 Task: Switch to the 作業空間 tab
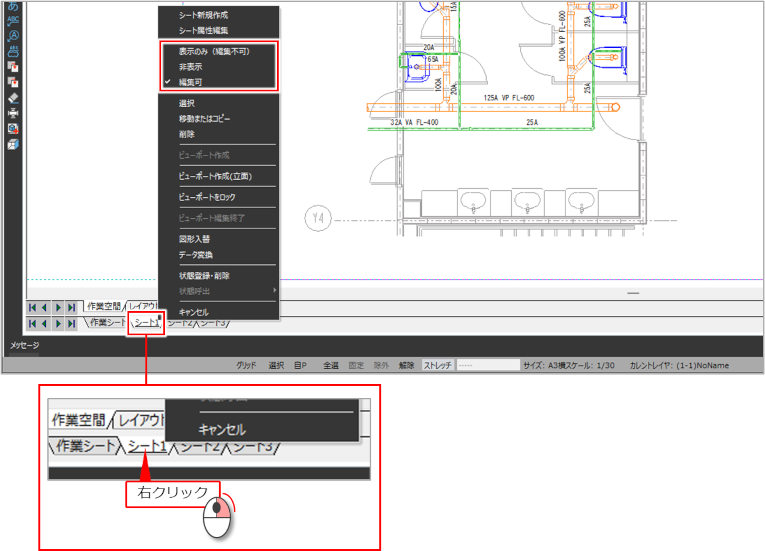tap(103, 307)
